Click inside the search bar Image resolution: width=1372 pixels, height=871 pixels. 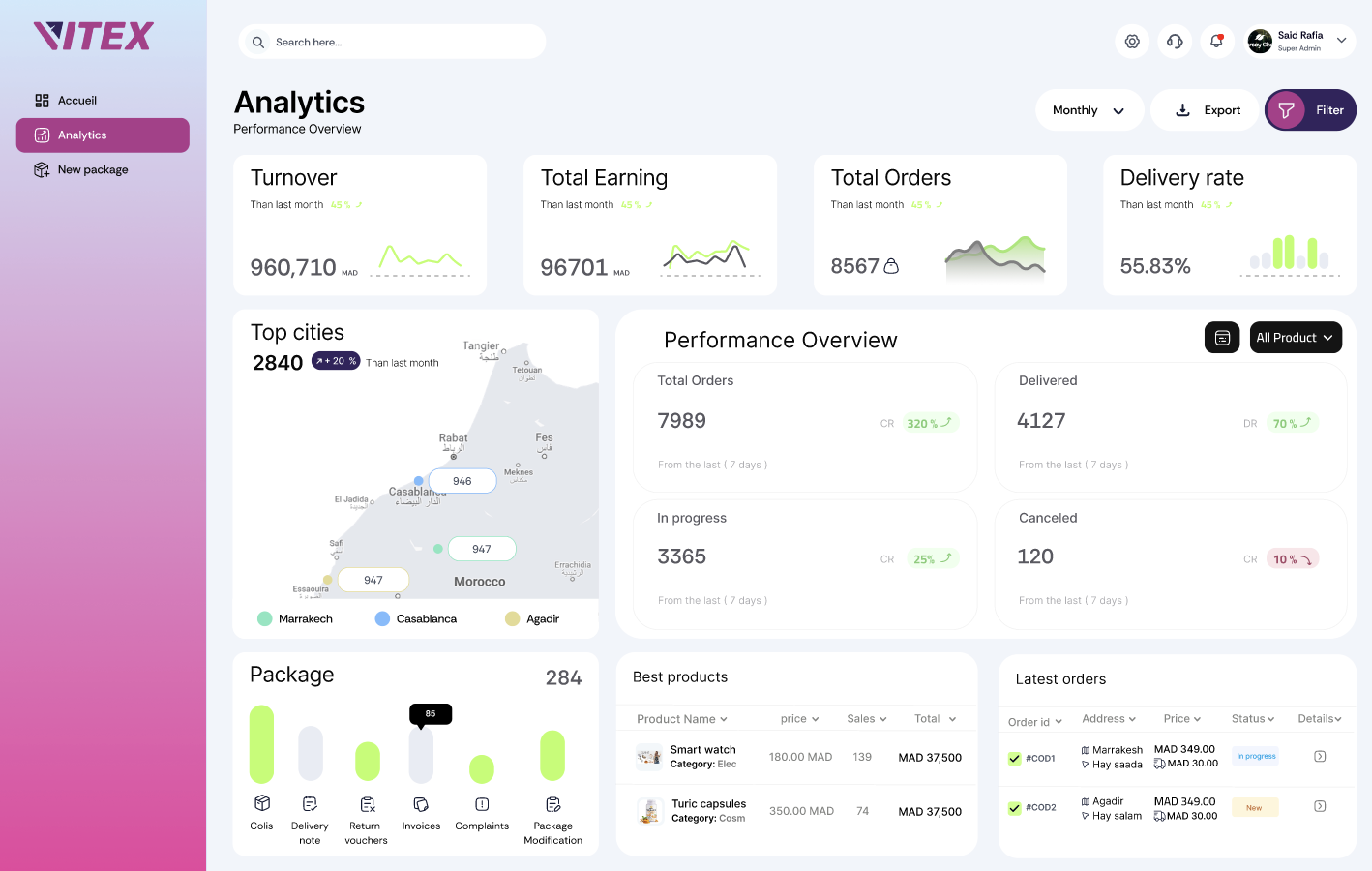(391, 42)
